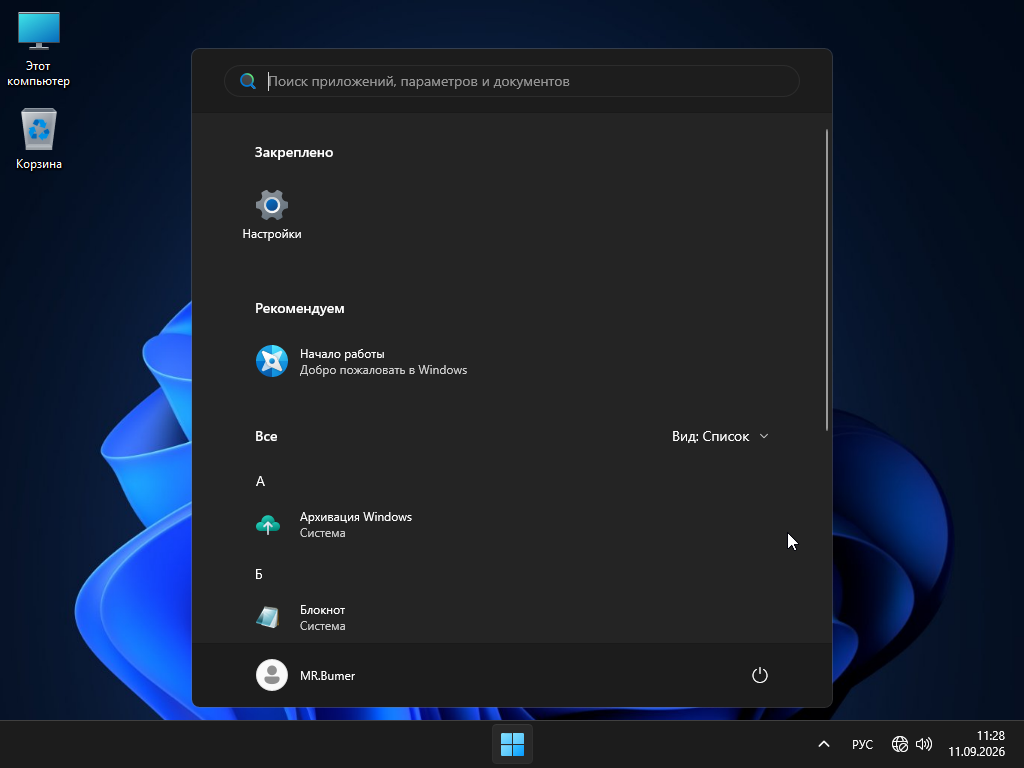The width and height of the screenshot is (1024, 768).
Task: Open the Этот компьютер desktop icon
Action: (39, 49)
